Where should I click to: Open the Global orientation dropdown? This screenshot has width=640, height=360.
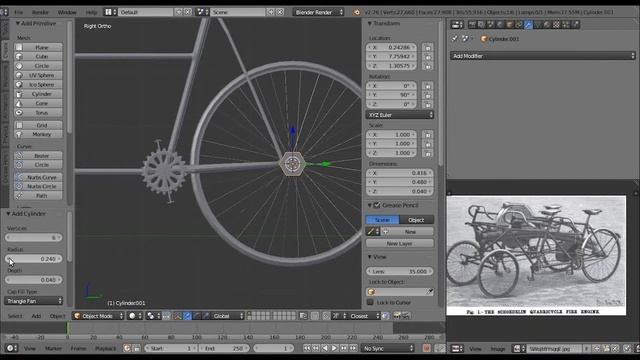(228, 316)
